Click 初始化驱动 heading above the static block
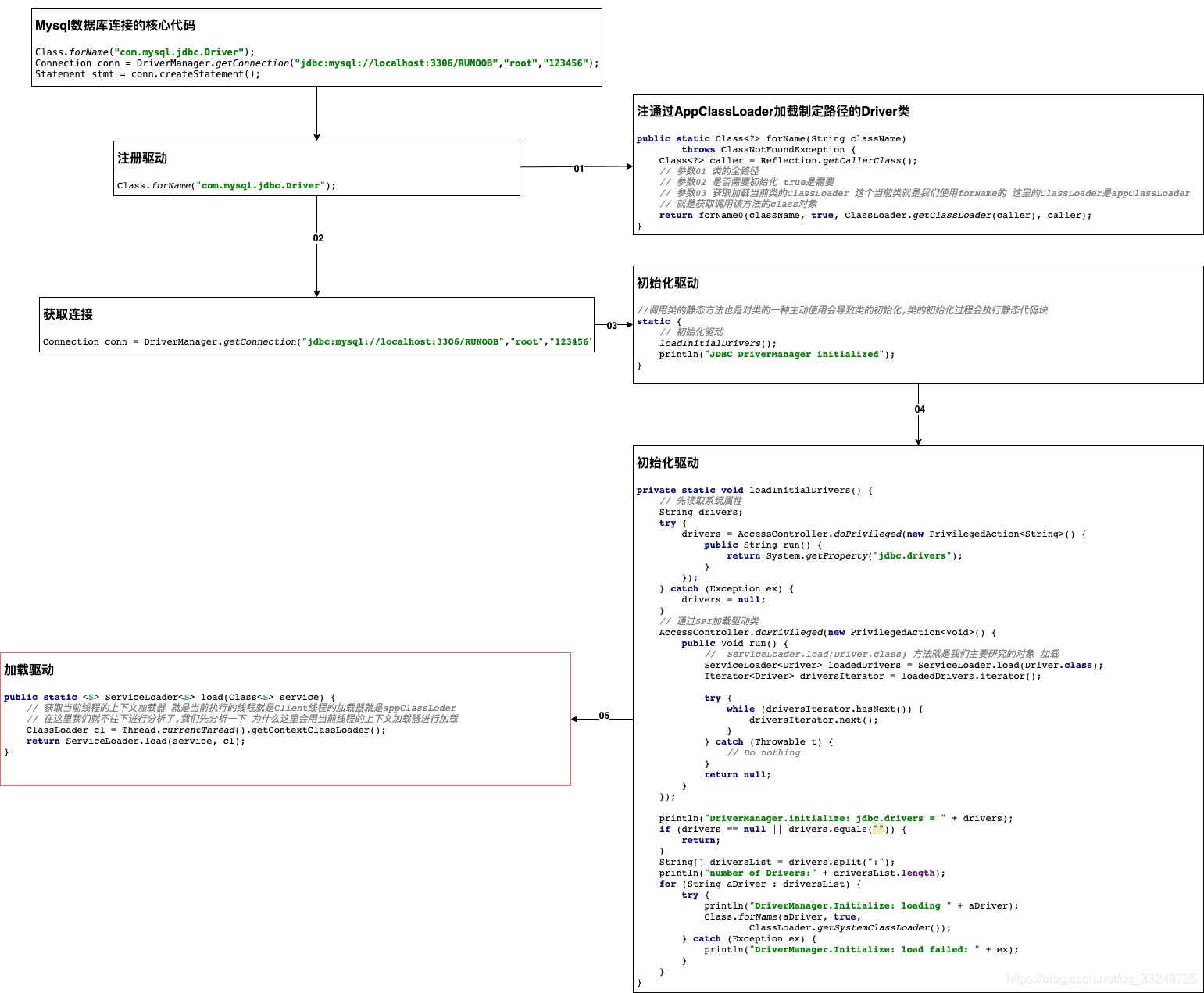This screenshot has height=993, width=1204. (x=668, y=283)
